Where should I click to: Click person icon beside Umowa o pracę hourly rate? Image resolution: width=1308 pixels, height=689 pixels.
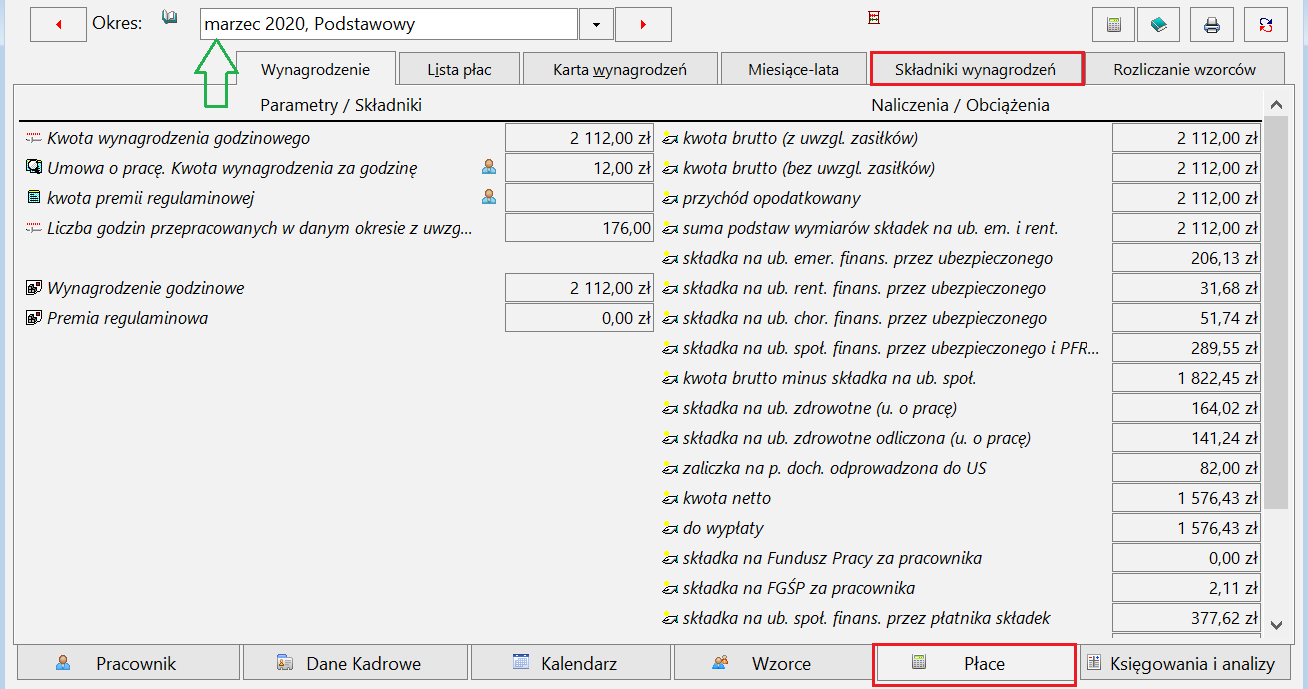coord(489,167)
